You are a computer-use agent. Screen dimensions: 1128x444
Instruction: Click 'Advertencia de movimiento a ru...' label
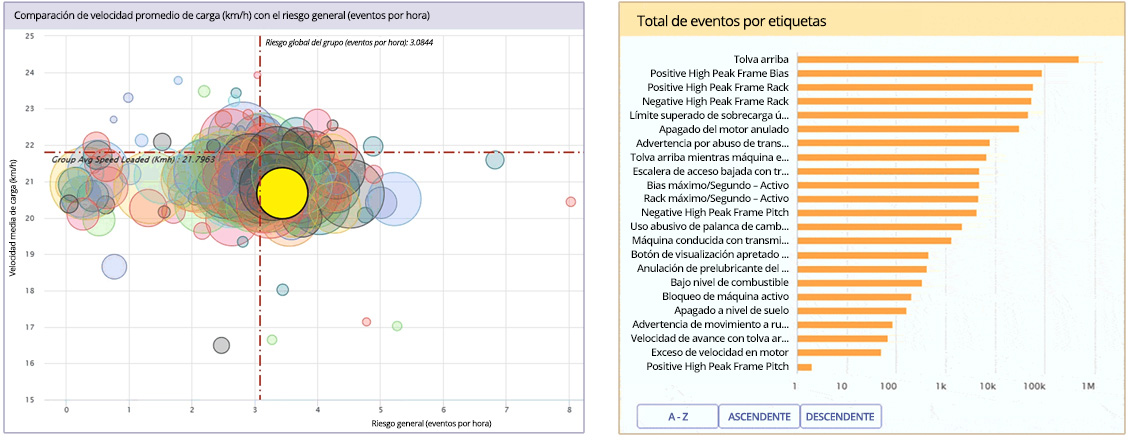pos(710,325)
